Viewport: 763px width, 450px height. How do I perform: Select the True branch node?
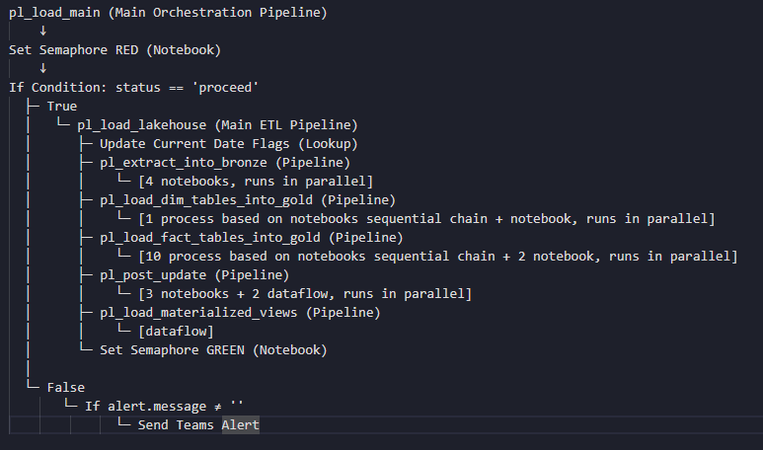pos(62,107)
